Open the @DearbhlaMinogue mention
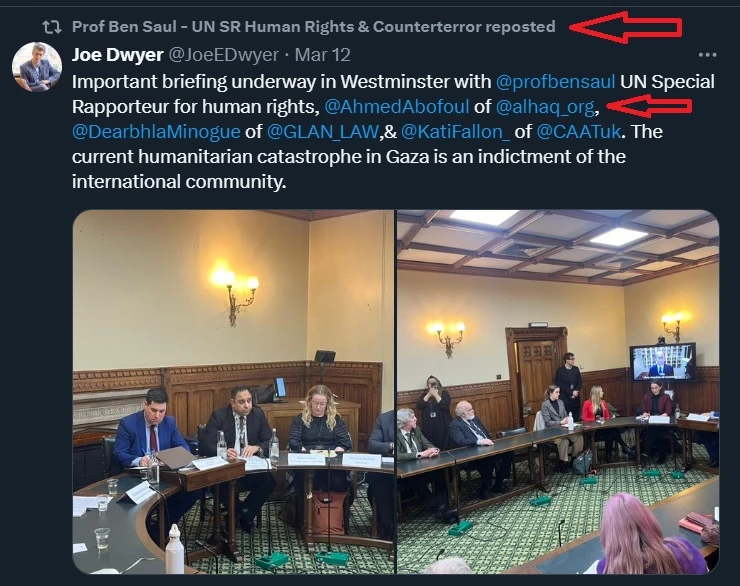 (x=156, y=131)
